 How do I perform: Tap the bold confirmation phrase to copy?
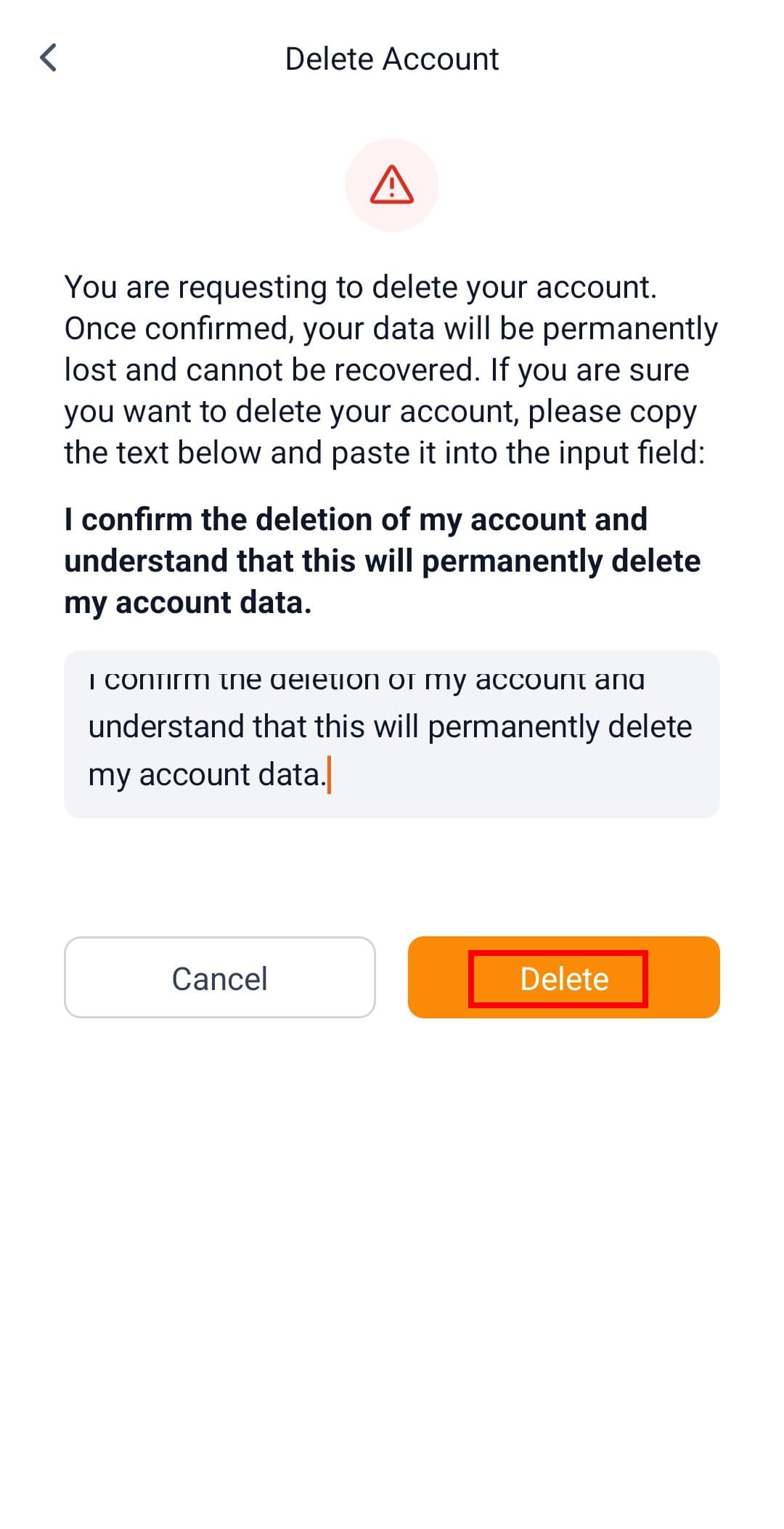(383, 560)
